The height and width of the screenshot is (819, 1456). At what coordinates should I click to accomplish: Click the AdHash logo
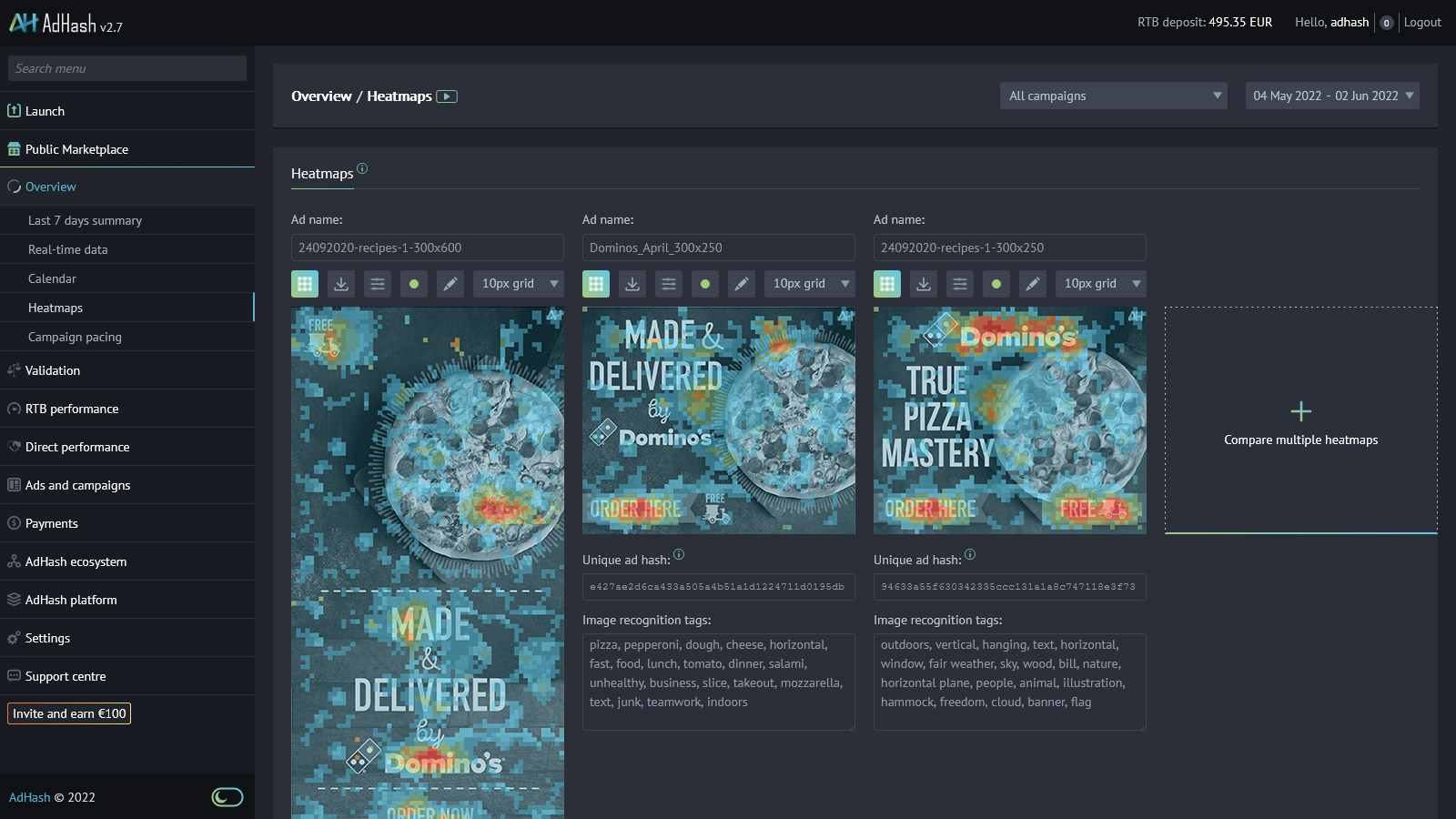[66, 24]
